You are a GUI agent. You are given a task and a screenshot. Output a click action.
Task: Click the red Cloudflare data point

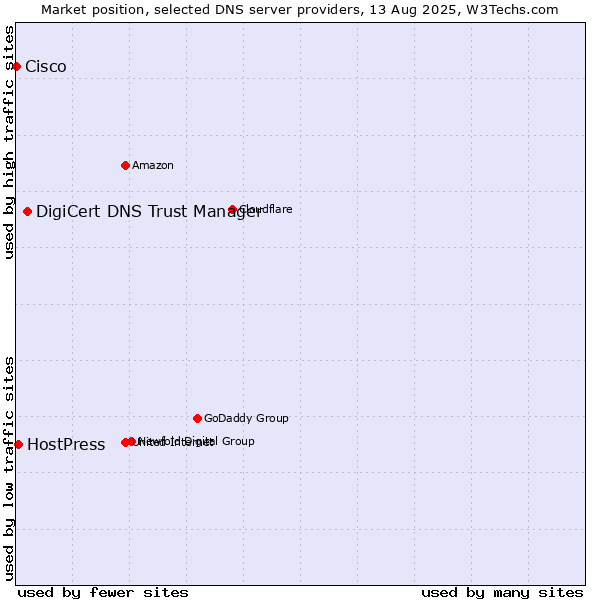point(232,209)
